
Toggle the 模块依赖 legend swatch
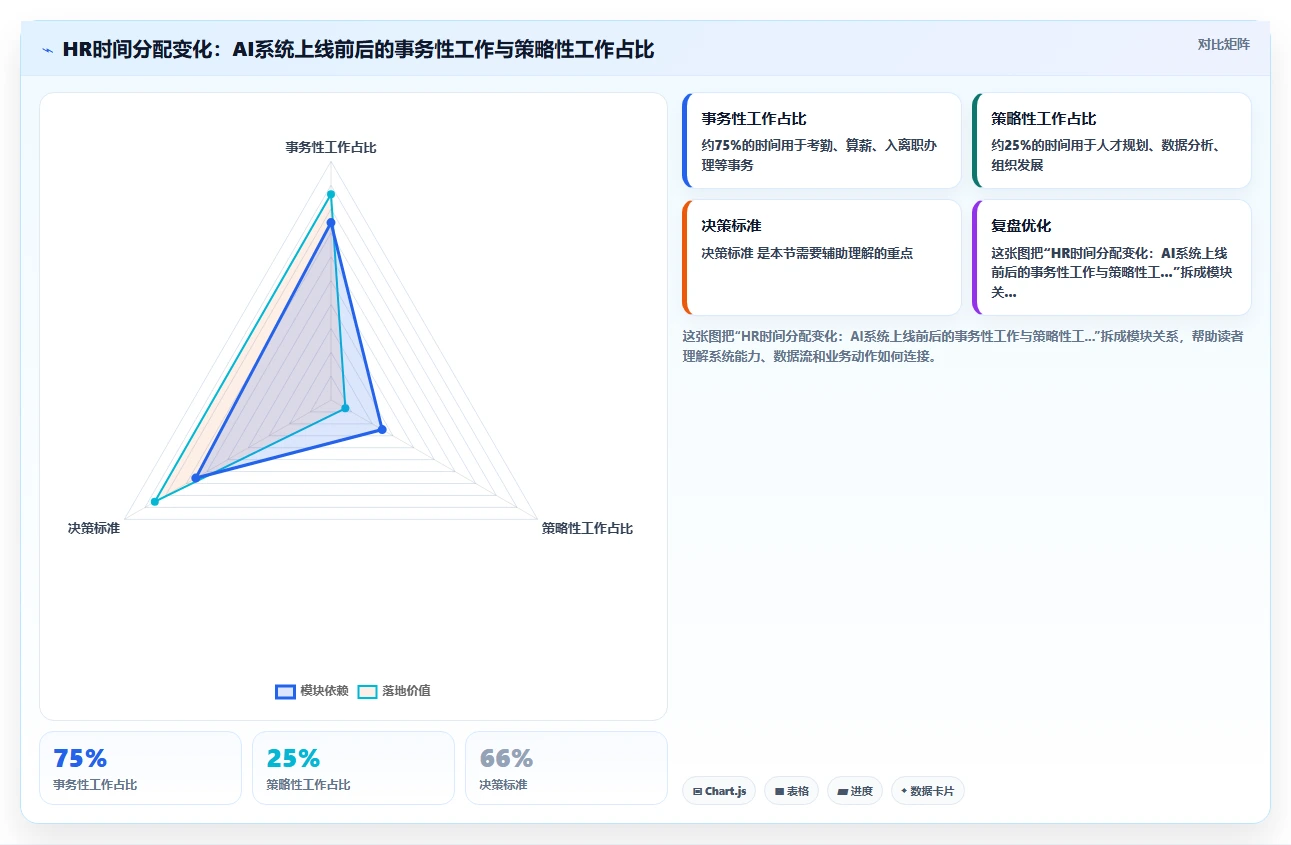point(285,691)
